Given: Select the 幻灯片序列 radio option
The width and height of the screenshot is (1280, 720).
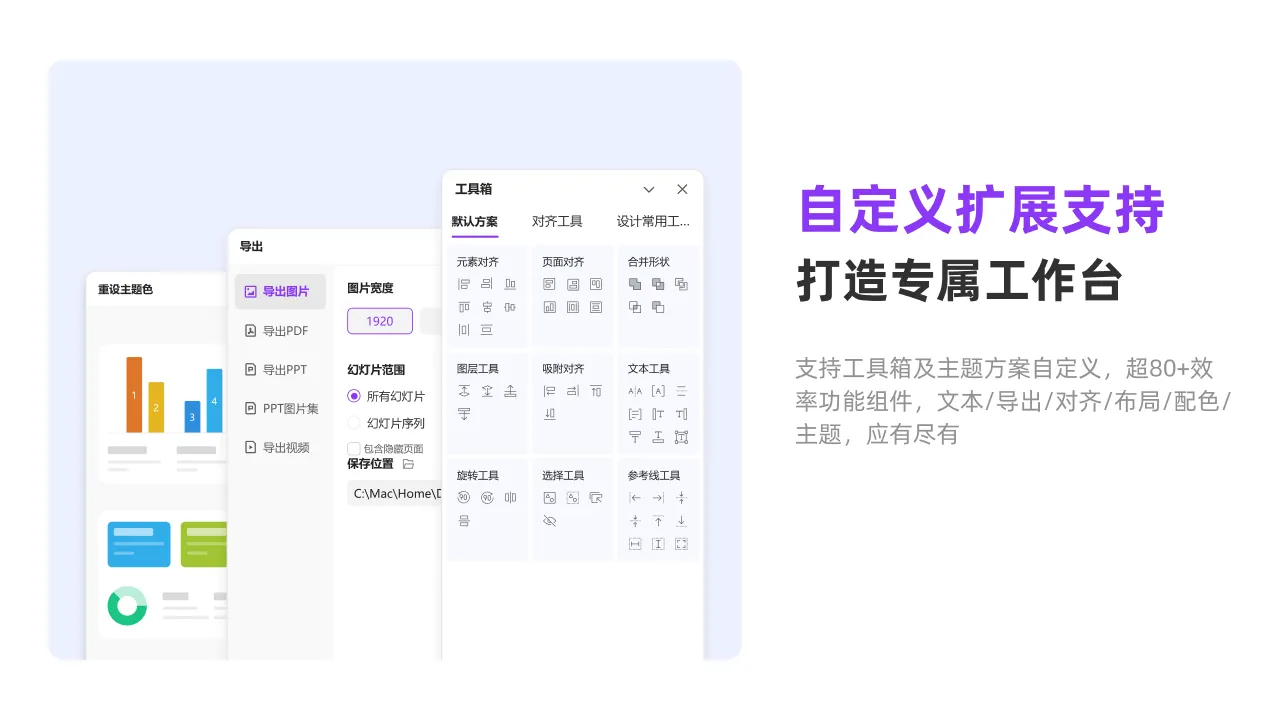Looking at the screenshot, I should [x=354, y=423].
